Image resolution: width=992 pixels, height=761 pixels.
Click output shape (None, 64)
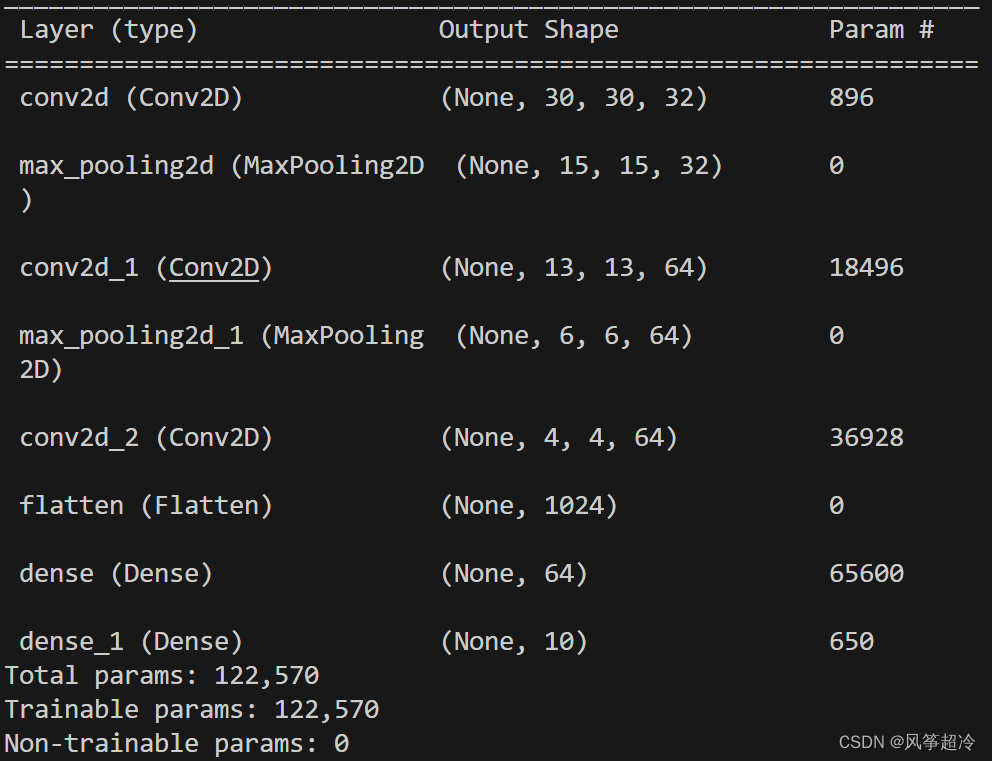coord(514,574)
